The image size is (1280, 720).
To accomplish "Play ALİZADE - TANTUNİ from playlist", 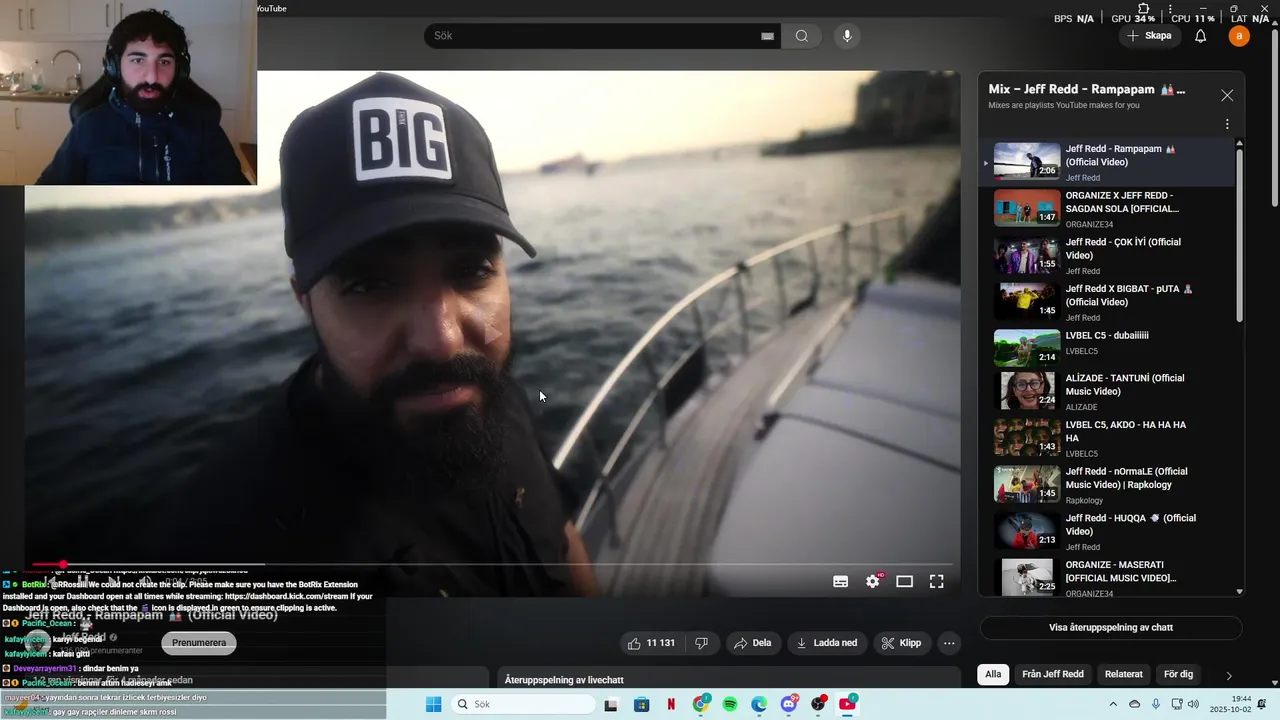I will 1108,391.
